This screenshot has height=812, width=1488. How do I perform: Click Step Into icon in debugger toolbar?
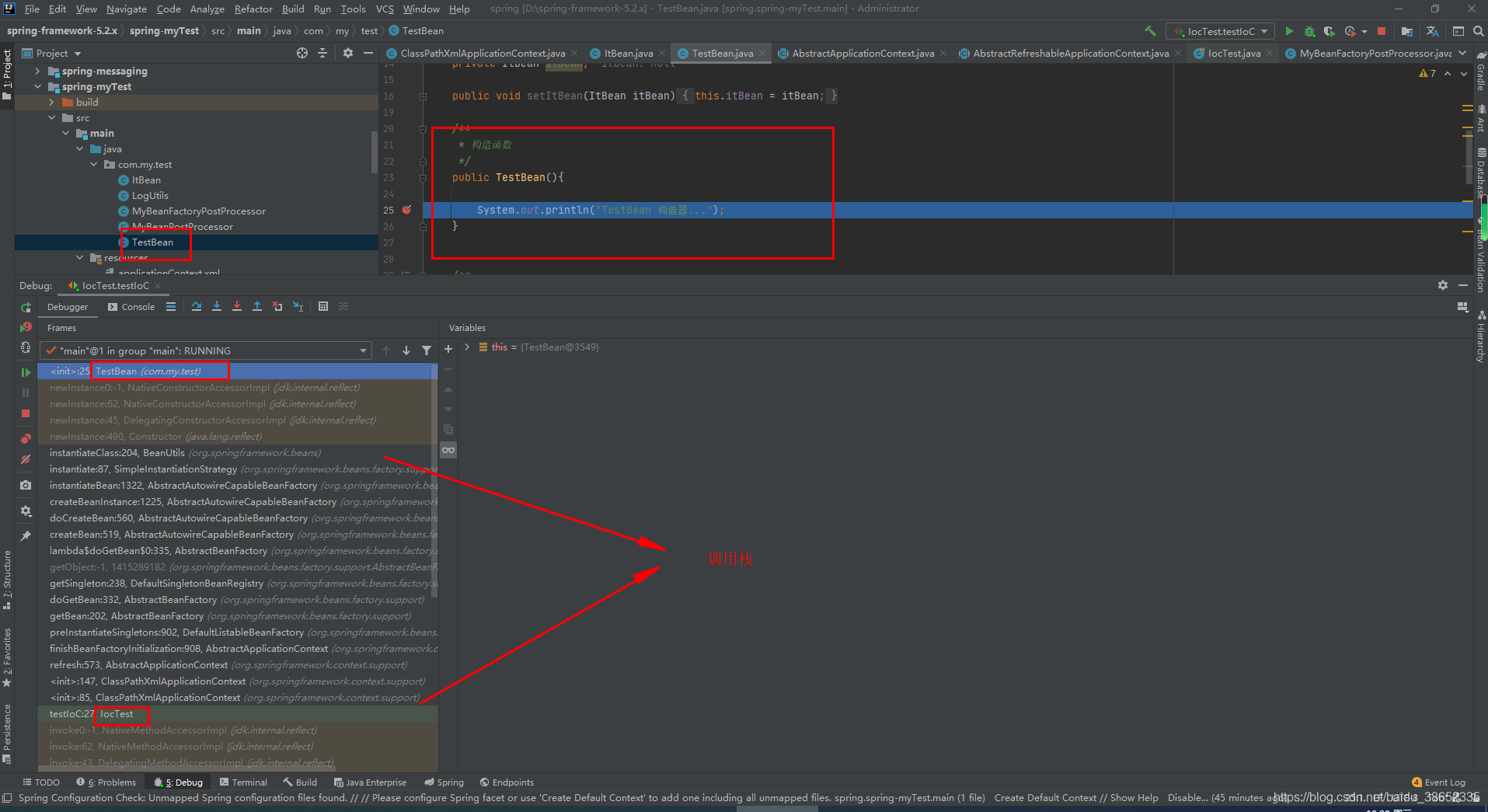pyautogui.click(x=217, y=306)
